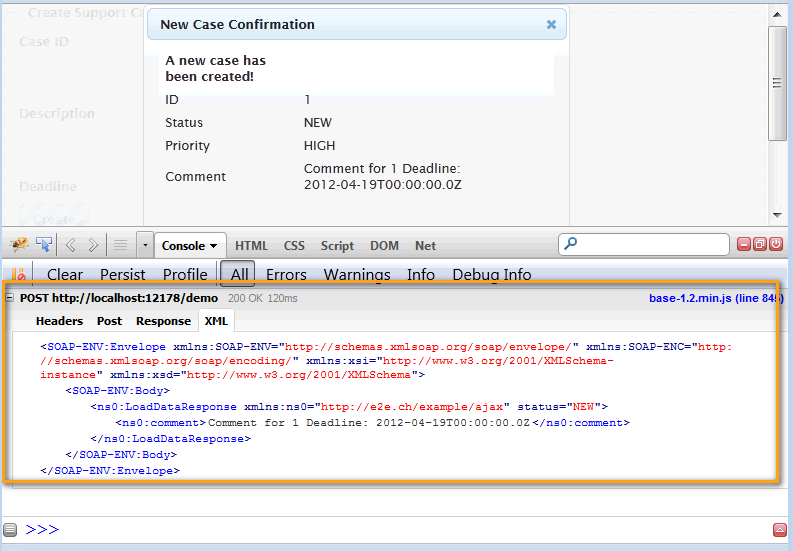Open the Firebug bug icon menu
This screenshot has width=793, height=551.
pos(19,244)
